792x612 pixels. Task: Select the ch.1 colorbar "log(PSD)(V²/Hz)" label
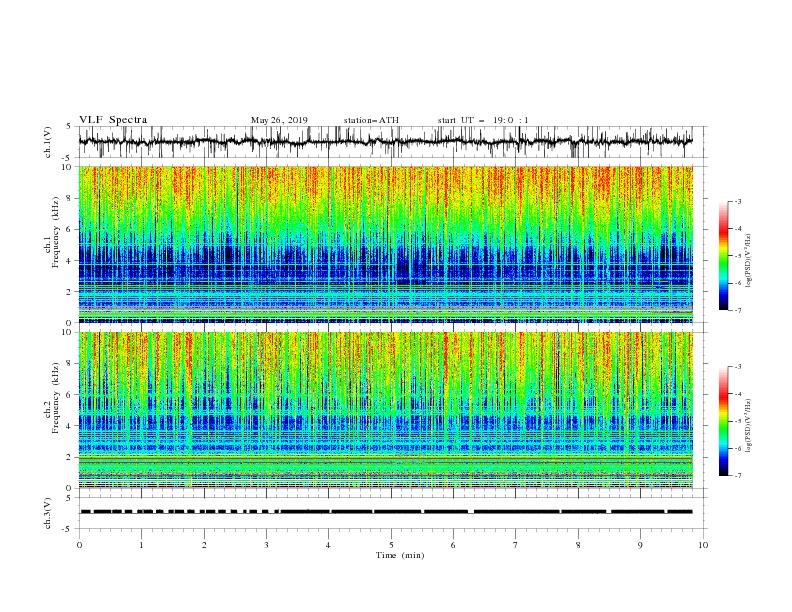point(748,261)
